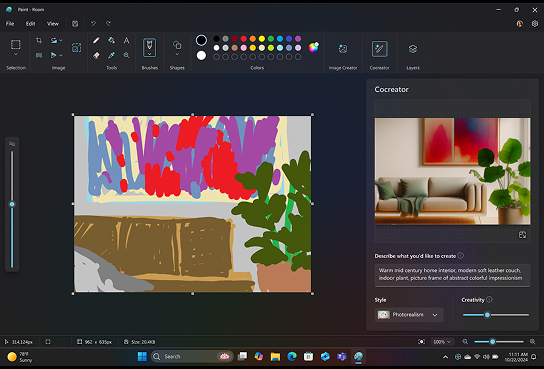Expand the Shapes dropdown chevron
This screenshot has height=369, width=544.
click(177, 54)
